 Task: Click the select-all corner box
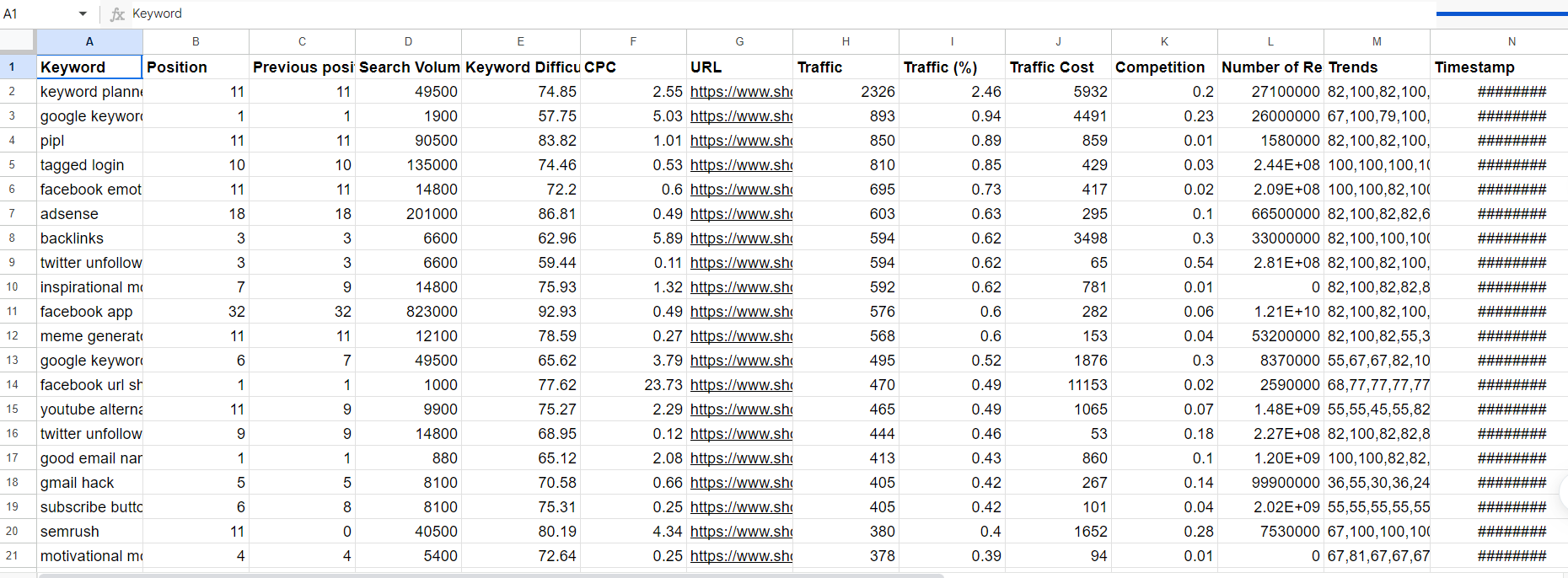[x=18, y=41]
